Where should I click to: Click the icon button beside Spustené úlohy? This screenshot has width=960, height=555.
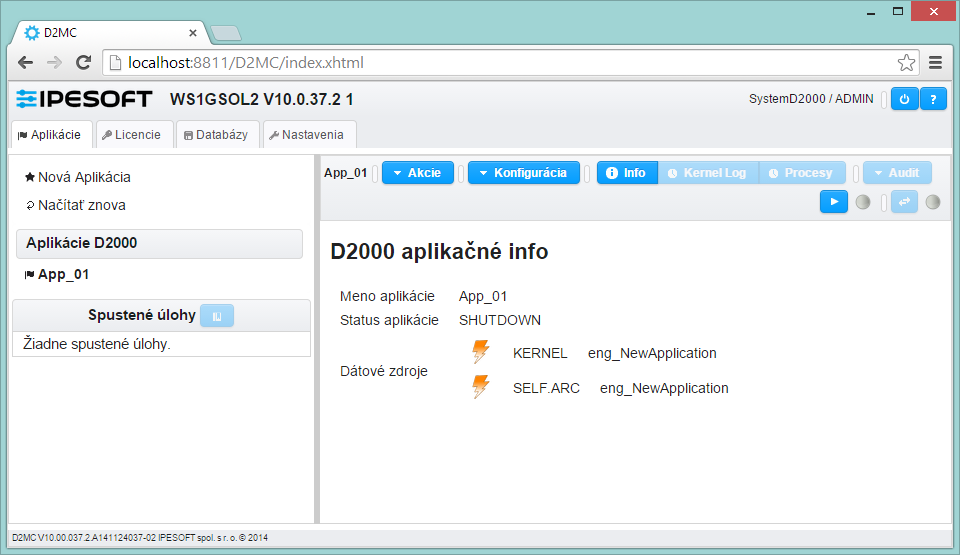217,315
